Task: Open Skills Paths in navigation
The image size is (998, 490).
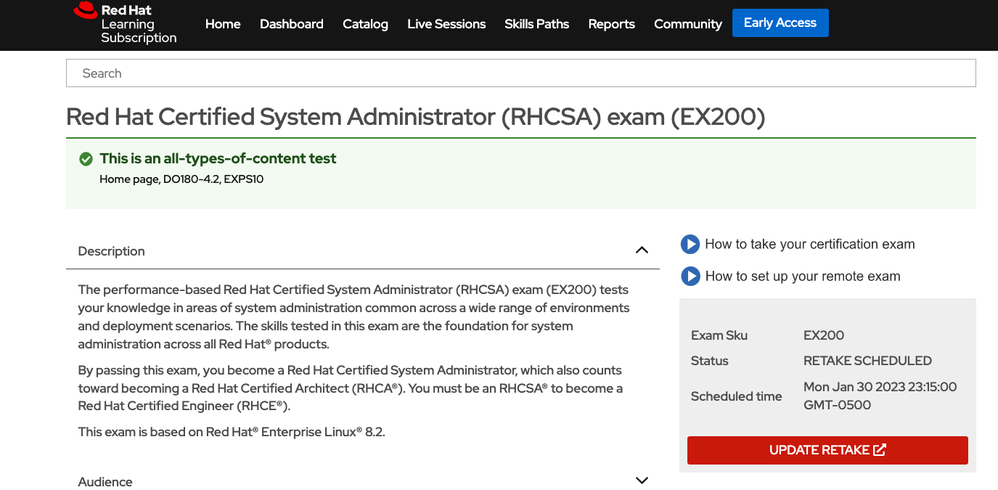Action: [x=536, y=24]
